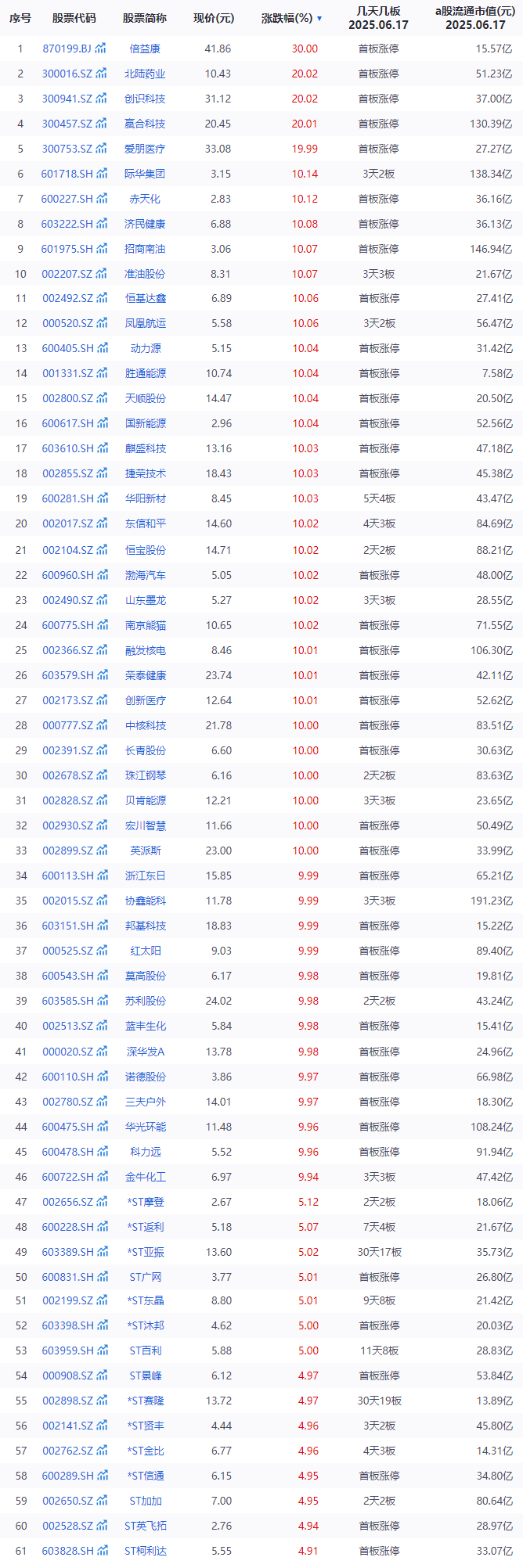This screenshot has height=1568, width=523.
Task: View chart icon for 600227.SH
Action: point(102,199)
